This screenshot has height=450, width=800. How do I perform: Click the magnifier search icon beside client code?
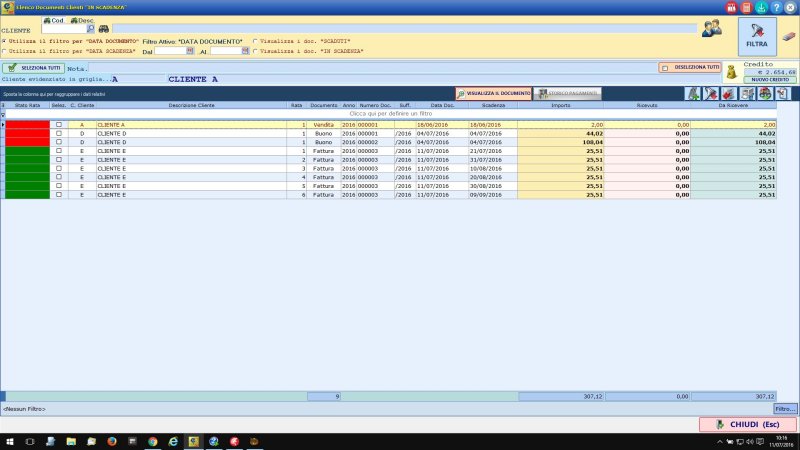pyautogui.click(x=90, y=29)
